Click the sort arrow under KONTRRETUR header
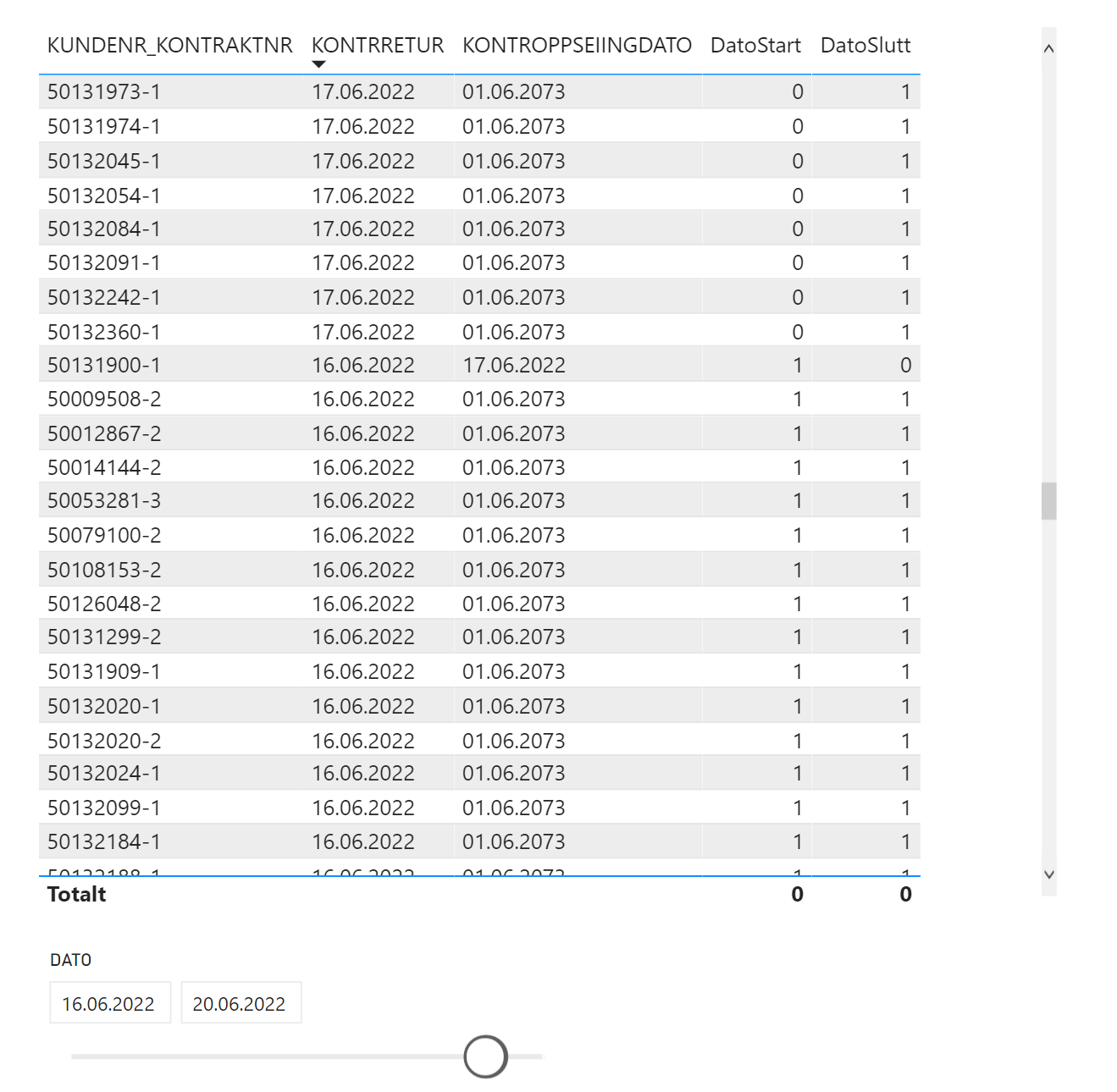This screenshot has width=1117, height=1092. click(x=318, y=64)
